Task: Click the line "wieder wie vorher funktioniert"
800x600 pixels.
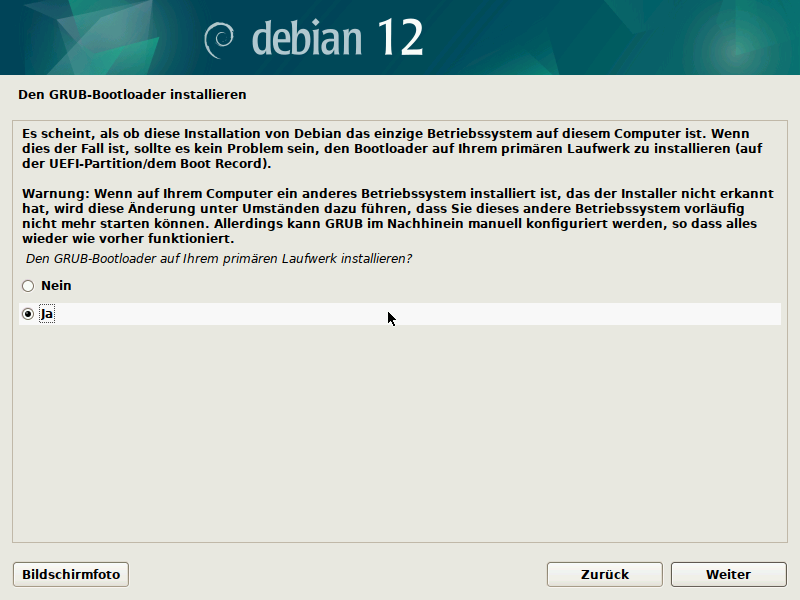Action: click(x=127, y=239)
